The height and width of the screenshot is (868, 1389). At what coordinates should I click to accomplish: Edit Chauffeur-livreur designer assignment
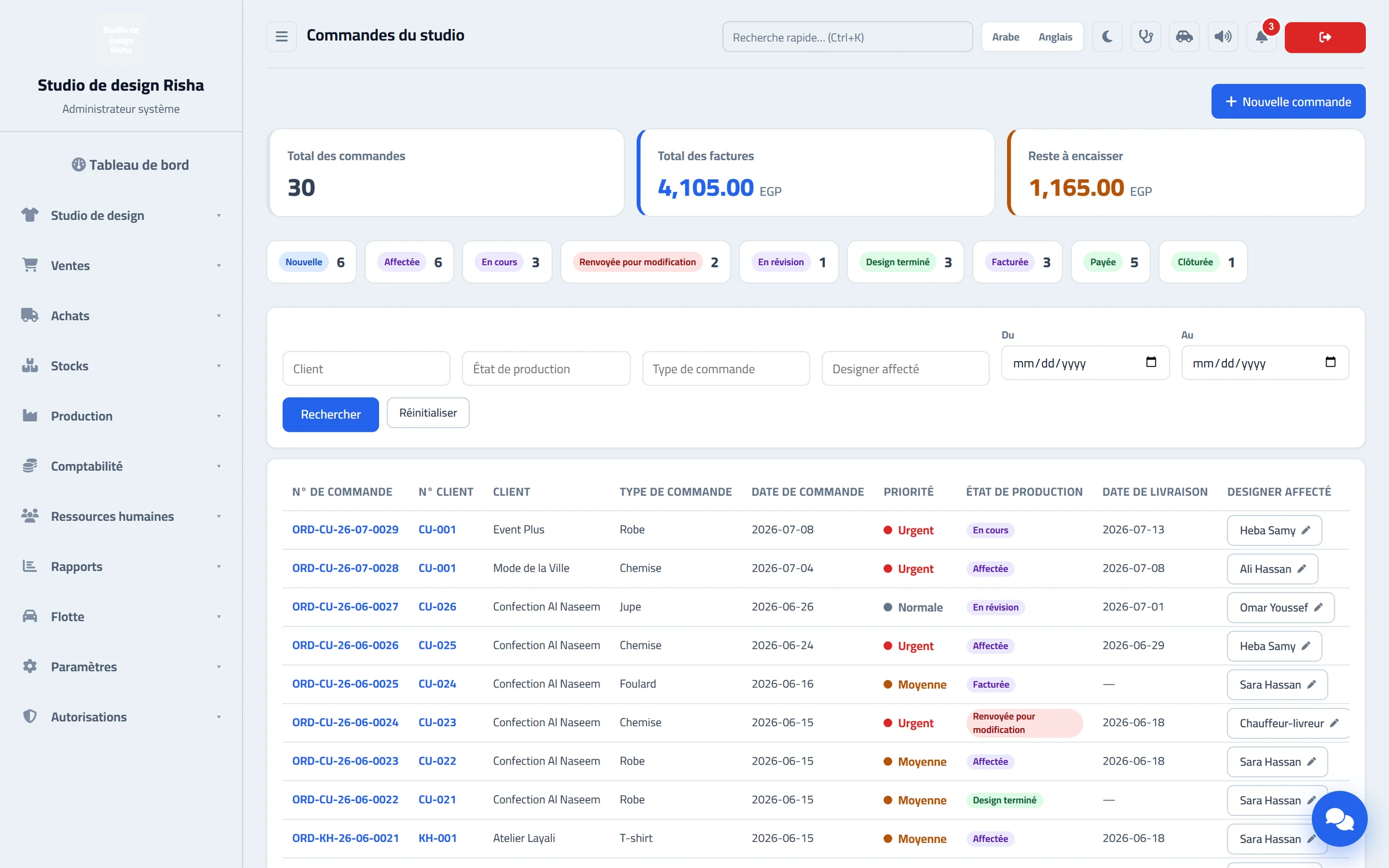click(x=1288, y=723)
